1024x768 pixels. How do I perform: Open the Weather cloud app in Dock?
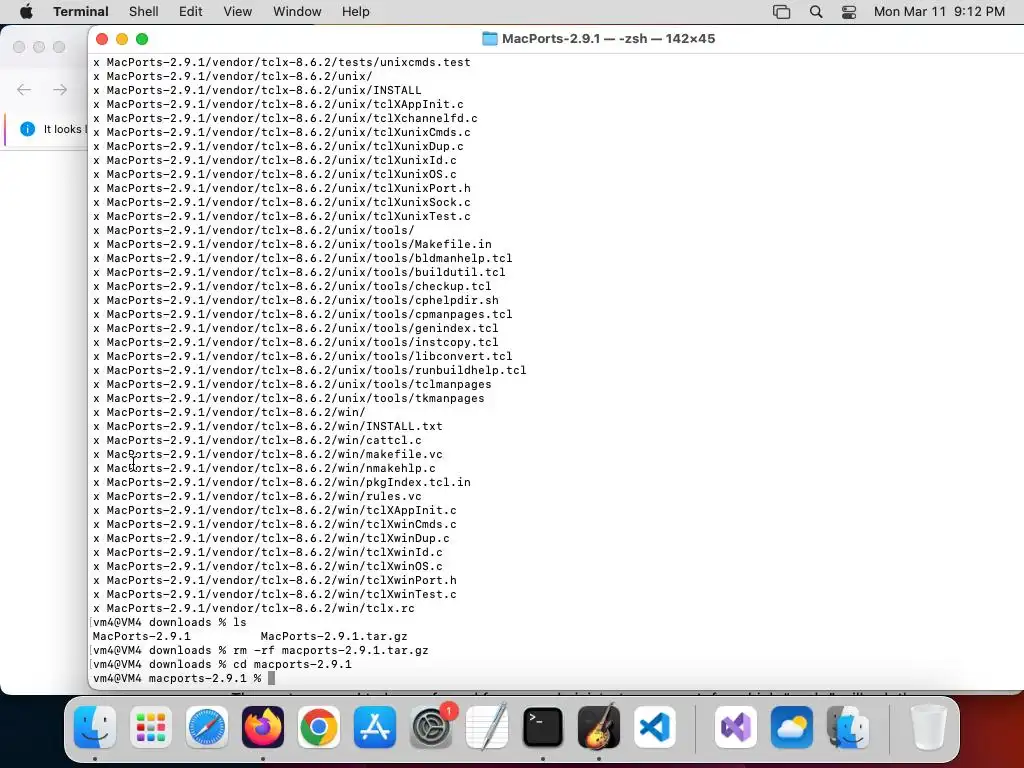pos(792,727)
